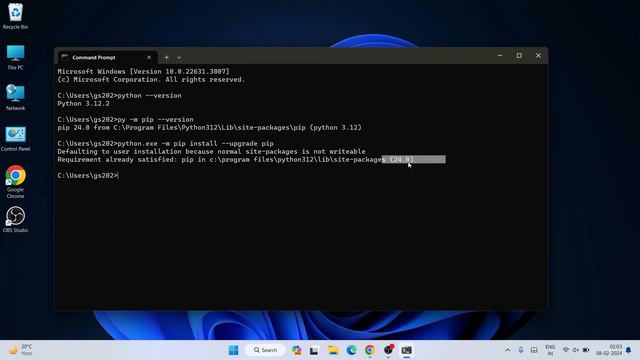640x360 pixels.
Task: Open Wi-Fi network quick settings
Action: coord(566,350)
